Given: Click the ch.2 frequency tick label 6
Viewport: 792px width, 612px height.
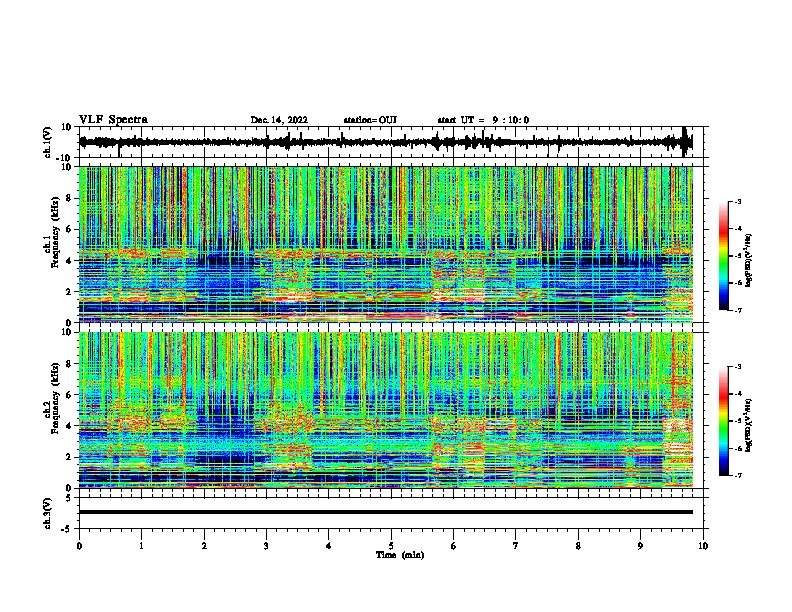Looking at the screenshot, I should (x=70, y=395).
